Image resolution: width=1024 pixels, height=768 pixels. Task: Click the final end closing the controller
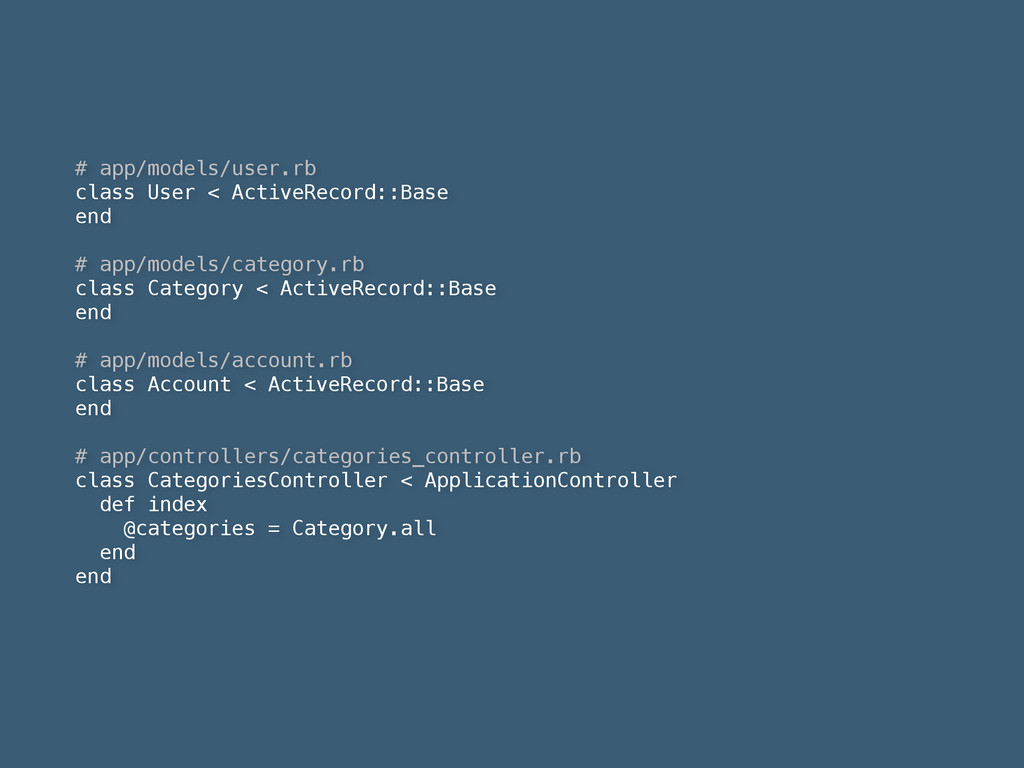coord(93,577)
